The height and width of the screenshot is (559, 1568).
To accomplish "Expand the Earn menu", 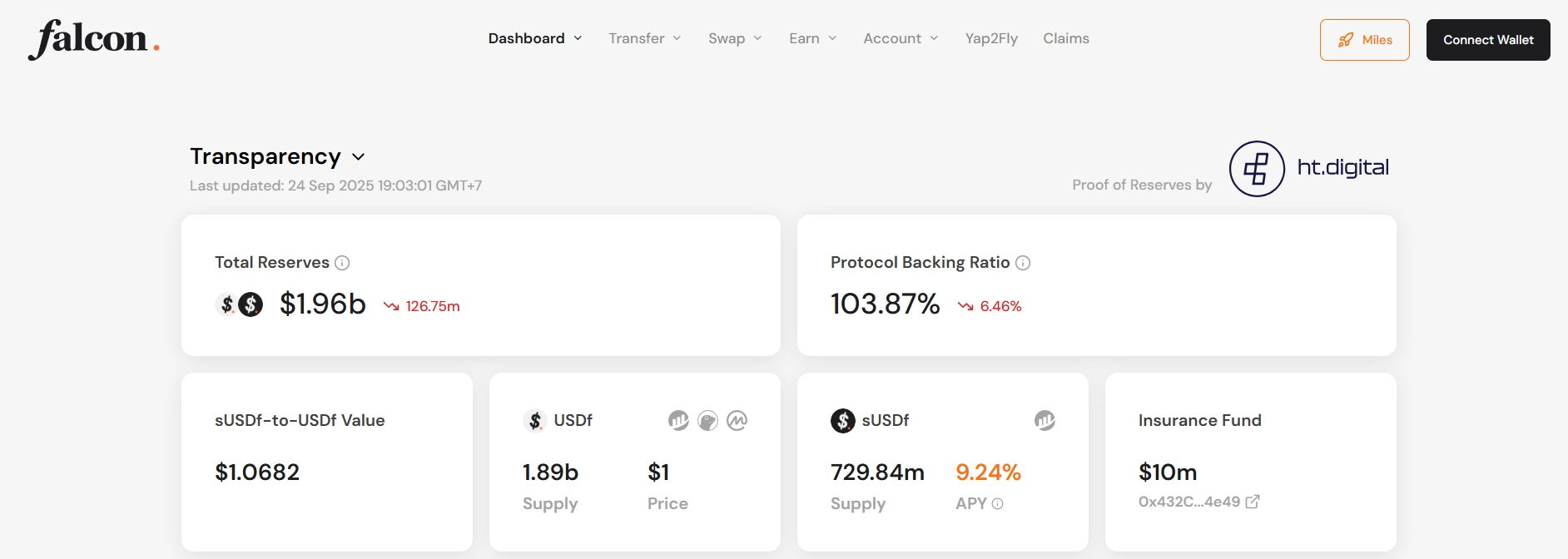I will point(813,38).
